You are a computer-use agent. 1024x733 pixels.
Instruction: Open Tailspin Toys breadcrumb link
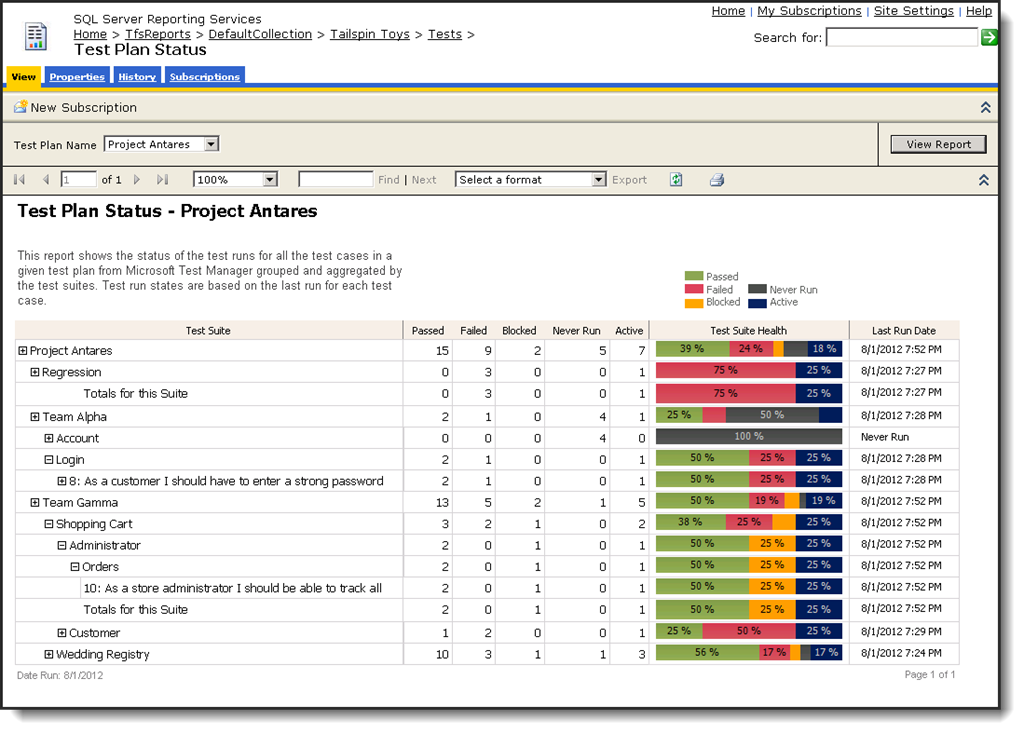tap(370, 34)
